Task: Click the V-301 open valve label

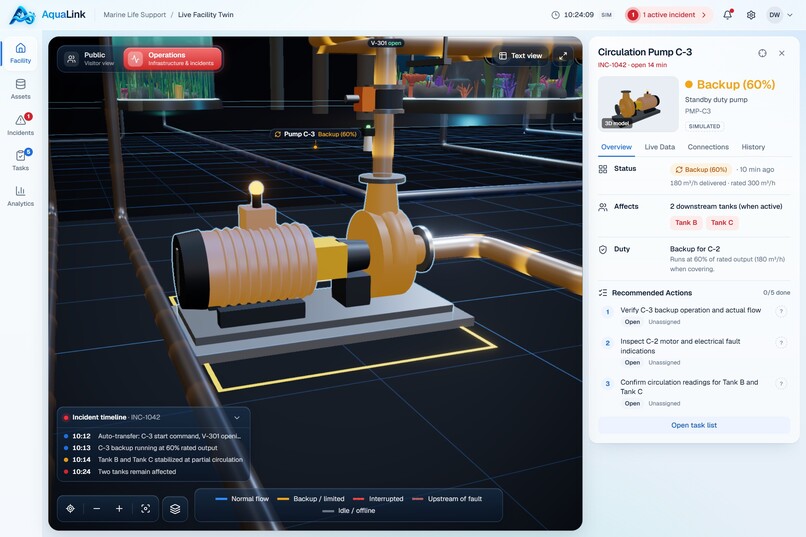Action: pos(386,43)
